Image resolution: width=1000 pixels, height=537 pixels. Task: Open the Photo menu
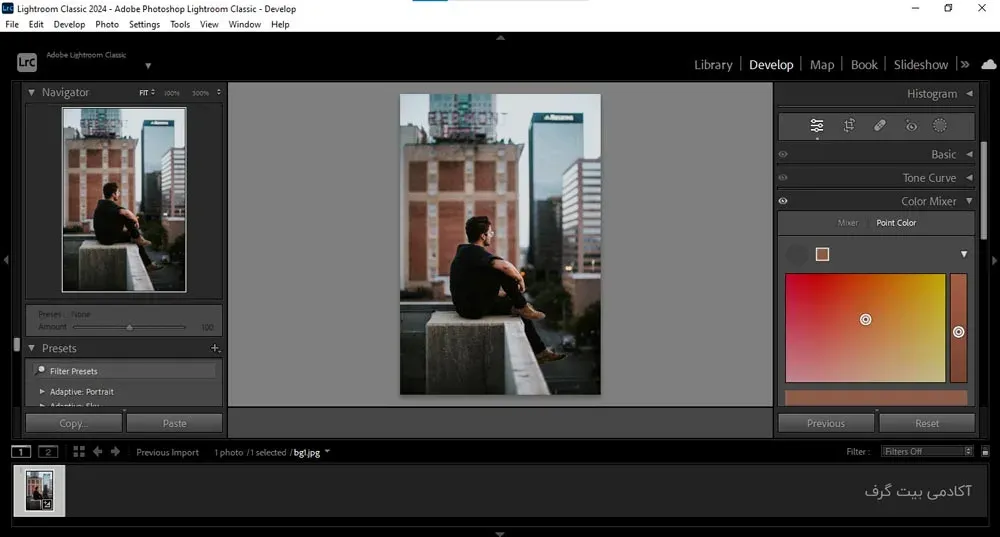107,24
